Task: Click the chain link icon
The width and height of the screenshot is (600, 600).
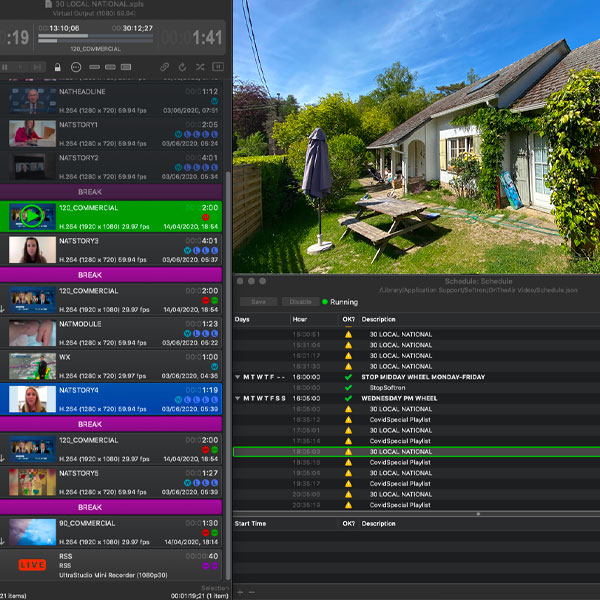Action: coord(165,67)
